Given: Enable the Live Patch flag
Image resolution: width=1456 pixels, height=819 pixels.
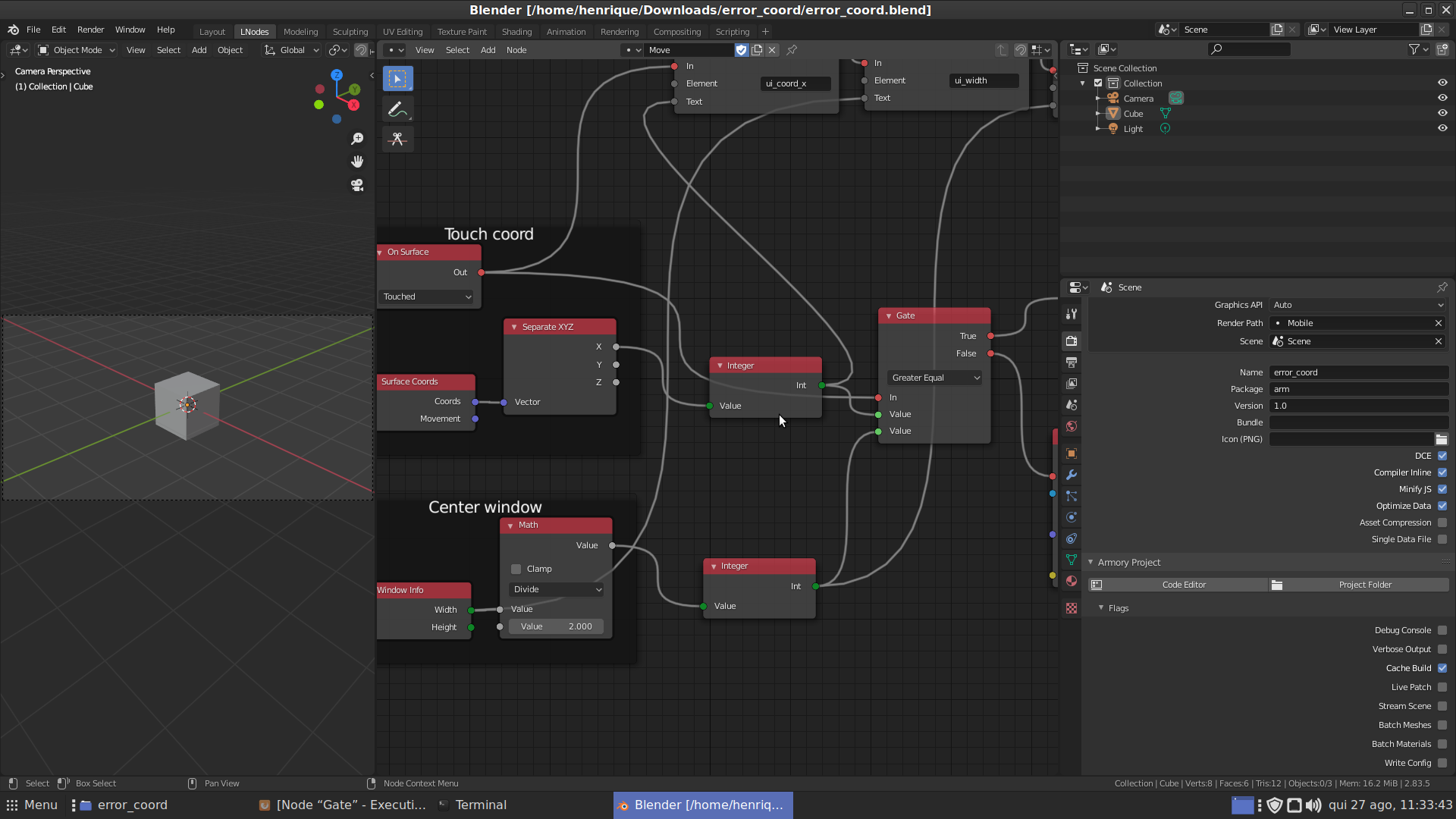Looking at the screenshot, I should pyautogui.click(x=1442, y=687).
